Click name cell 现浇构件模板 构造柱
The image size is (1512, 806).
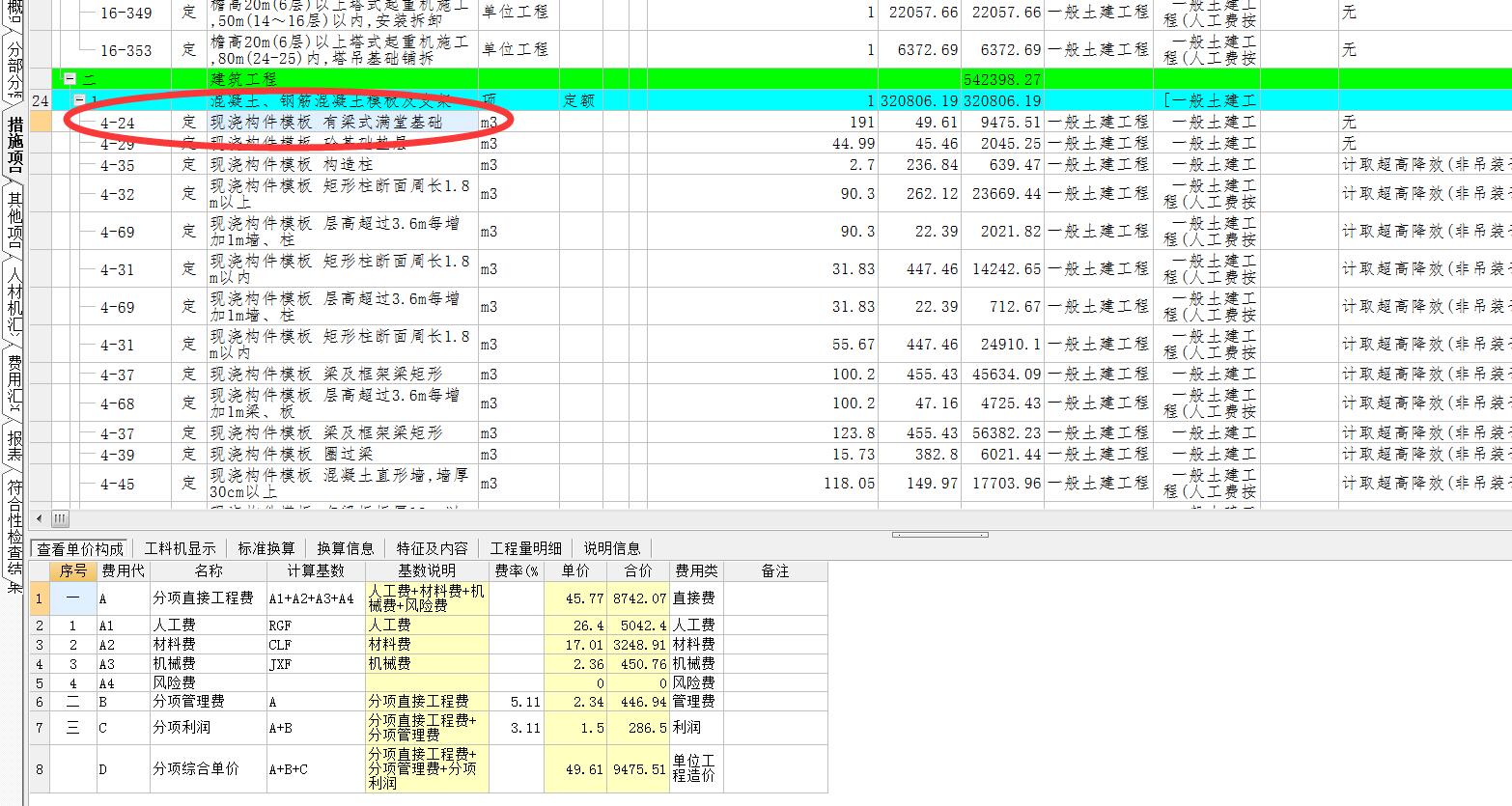(342, 165)
